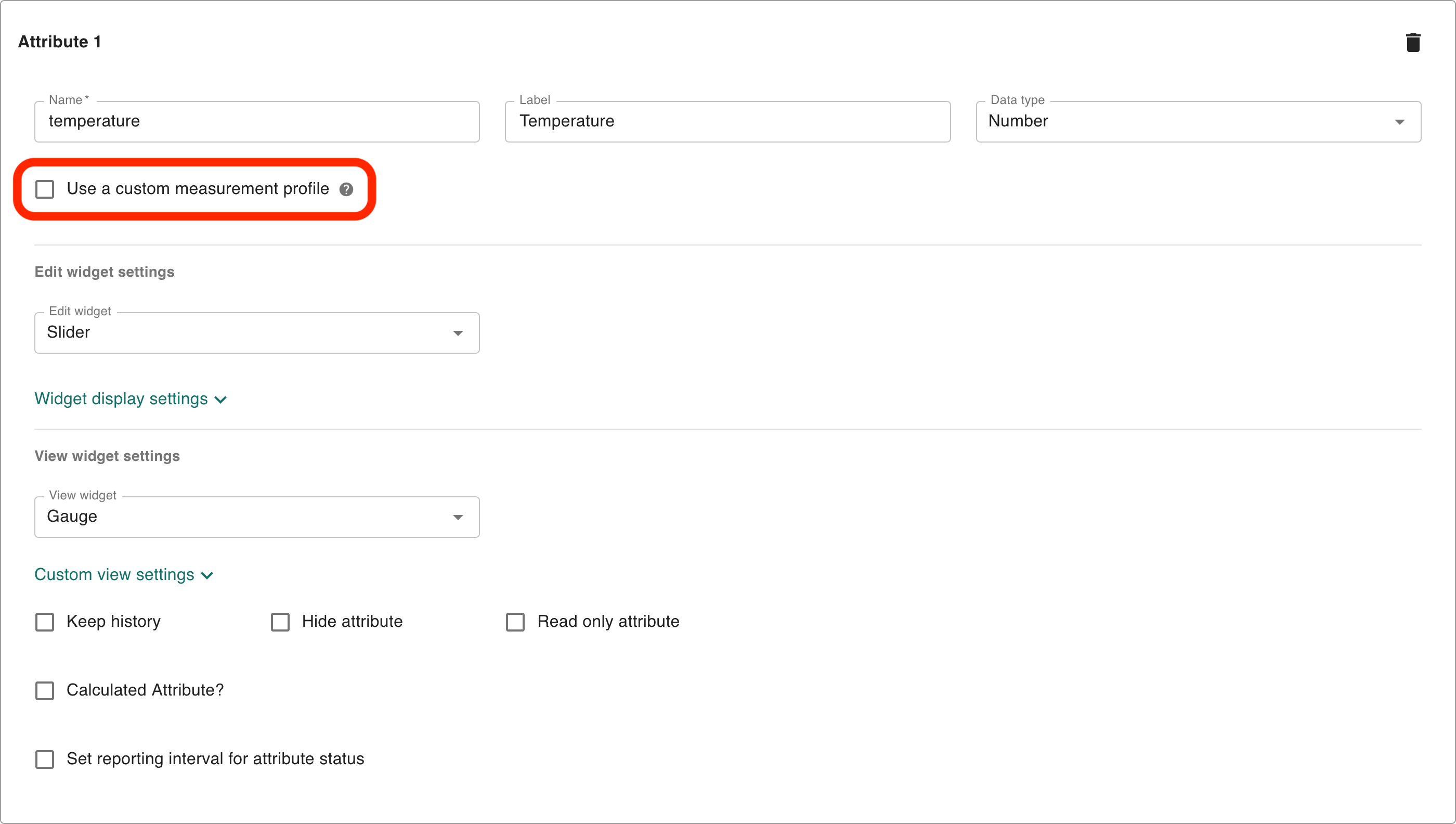The height and width of the screenshot is (824, 1456).
Task: Click the Name field containing temperature
Action: point(257,122)
